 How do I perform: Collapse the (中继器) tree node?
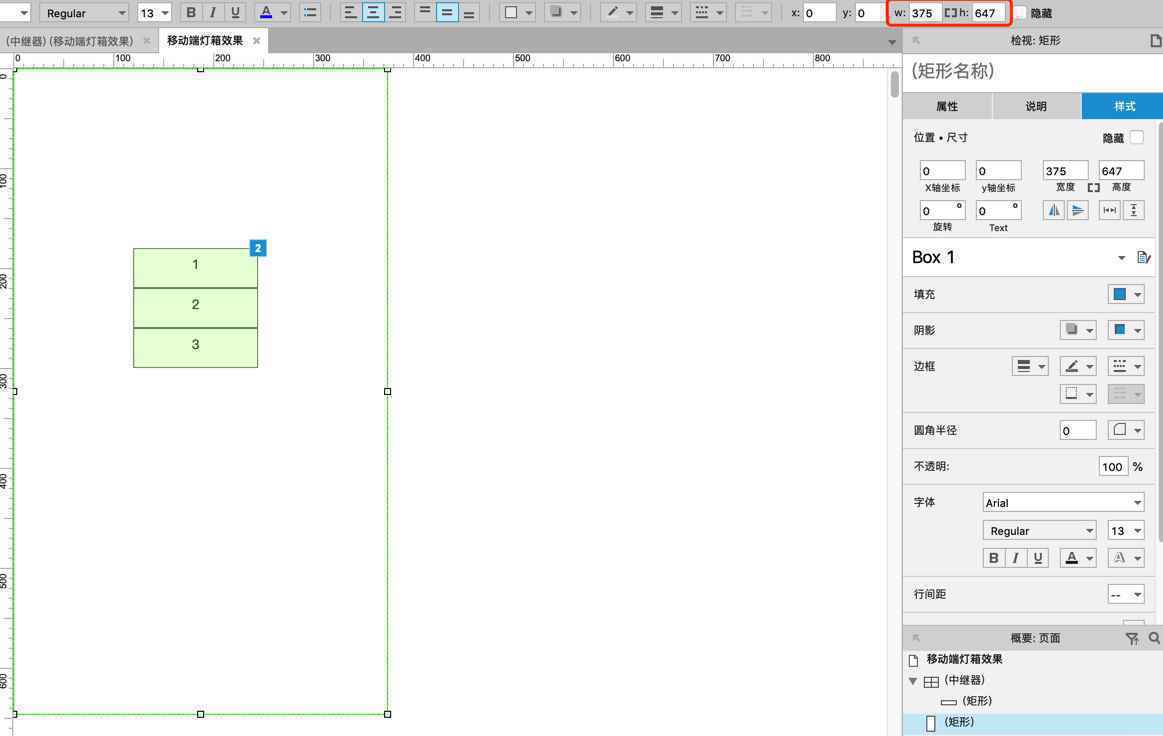(913, 680)
